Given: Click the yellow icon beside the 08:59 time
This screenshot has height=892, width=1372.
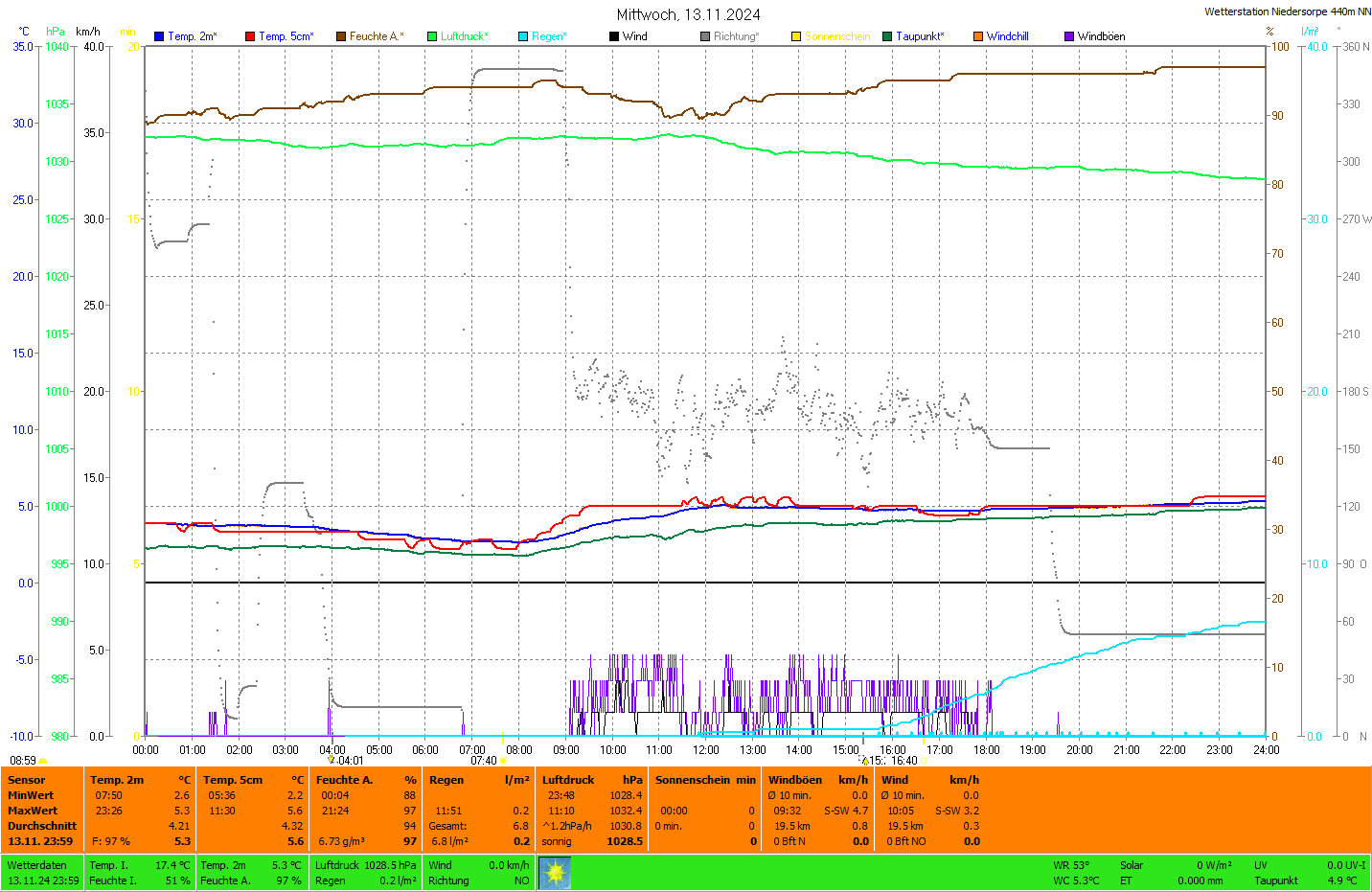Looking at the screenshot, I should (43, 761).
